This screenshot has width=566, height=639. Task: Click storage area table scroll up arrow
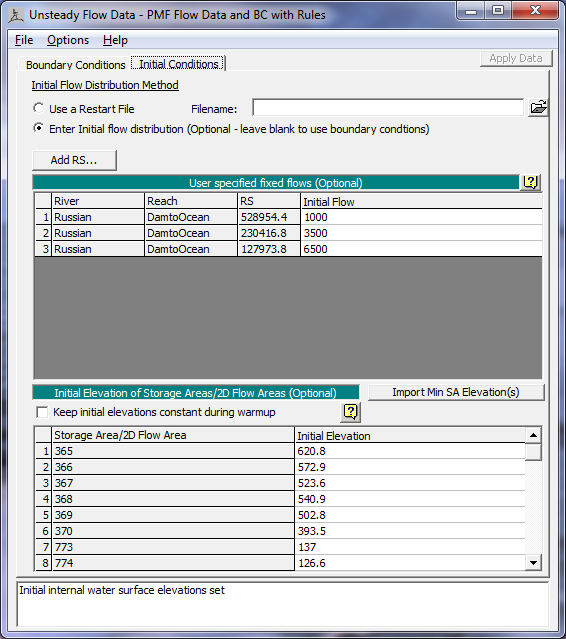533,435
